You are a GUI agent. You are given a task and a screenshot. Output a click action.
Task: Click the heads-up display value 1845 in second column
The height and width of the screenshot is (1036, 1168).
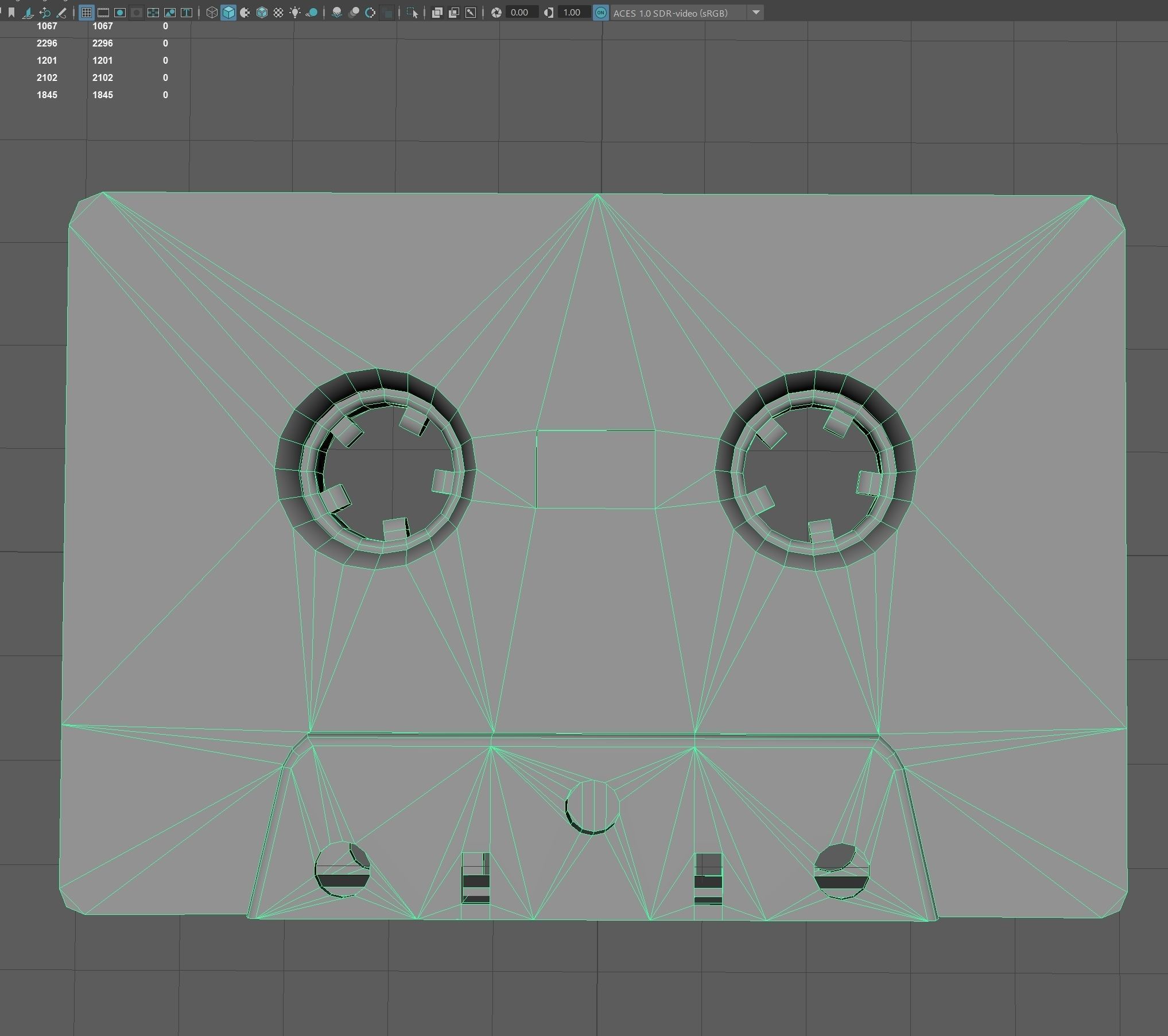[x=103, y=95]
